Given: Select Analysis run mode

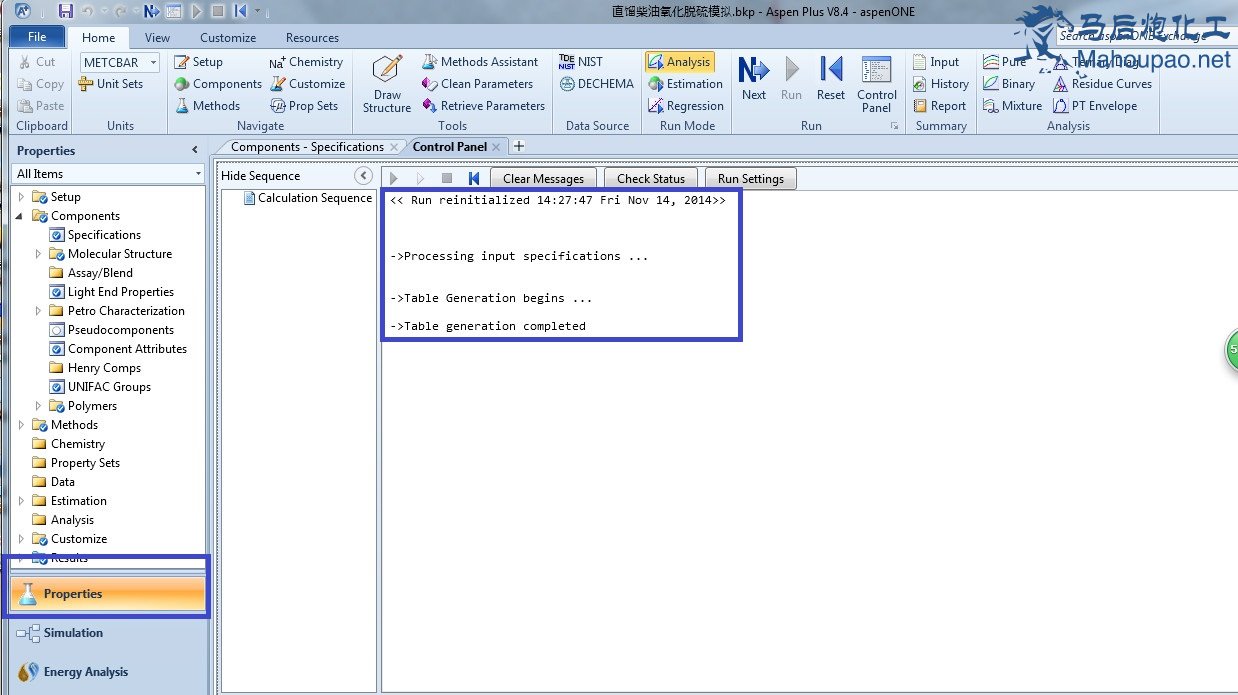Looking at the screenshot, I should tap(679, 62).
